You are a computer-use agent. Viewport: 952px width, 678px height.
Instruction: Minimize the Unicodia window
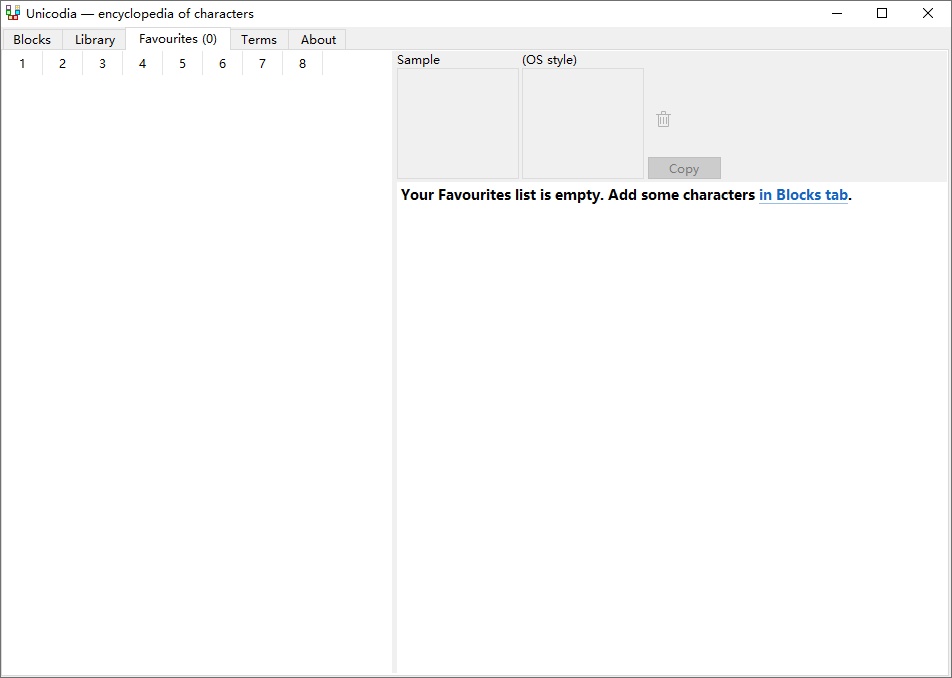[835, 13]
